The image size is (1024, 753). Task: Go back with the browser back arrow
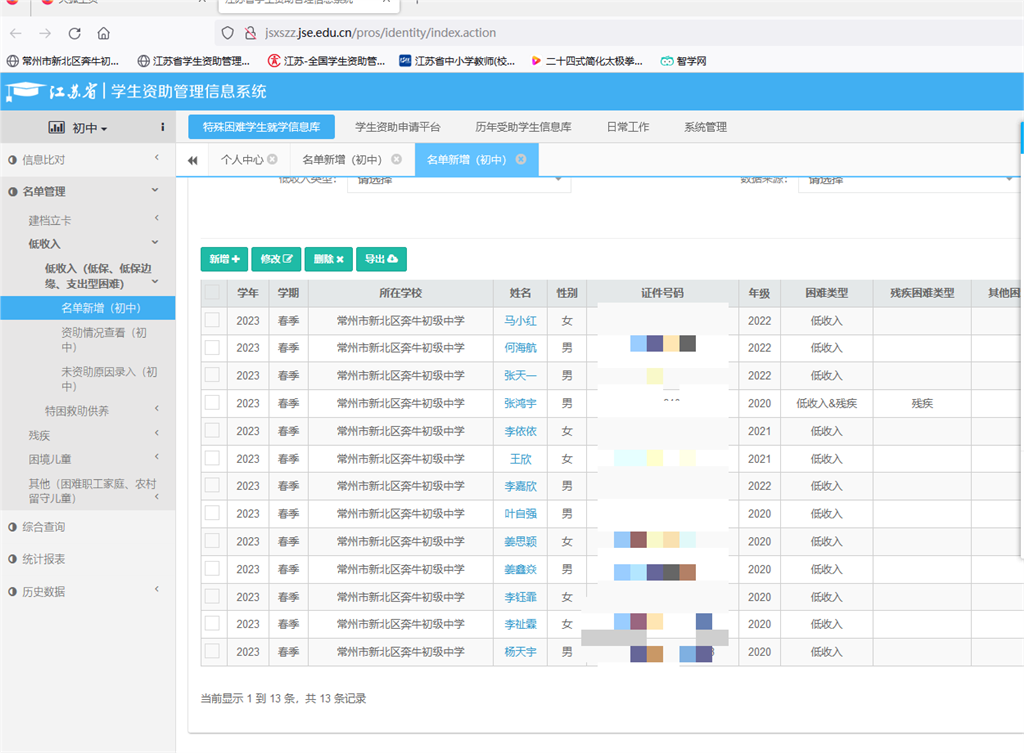coord(16,33)
